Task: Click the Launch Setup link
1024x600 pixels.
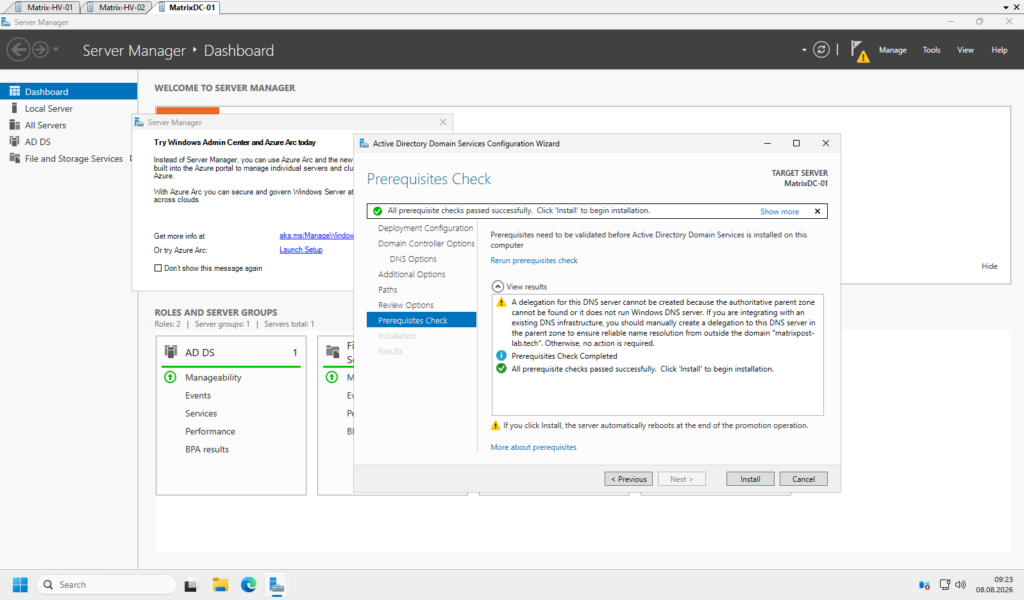Action: pyautogui.click(x=301, y=250)
